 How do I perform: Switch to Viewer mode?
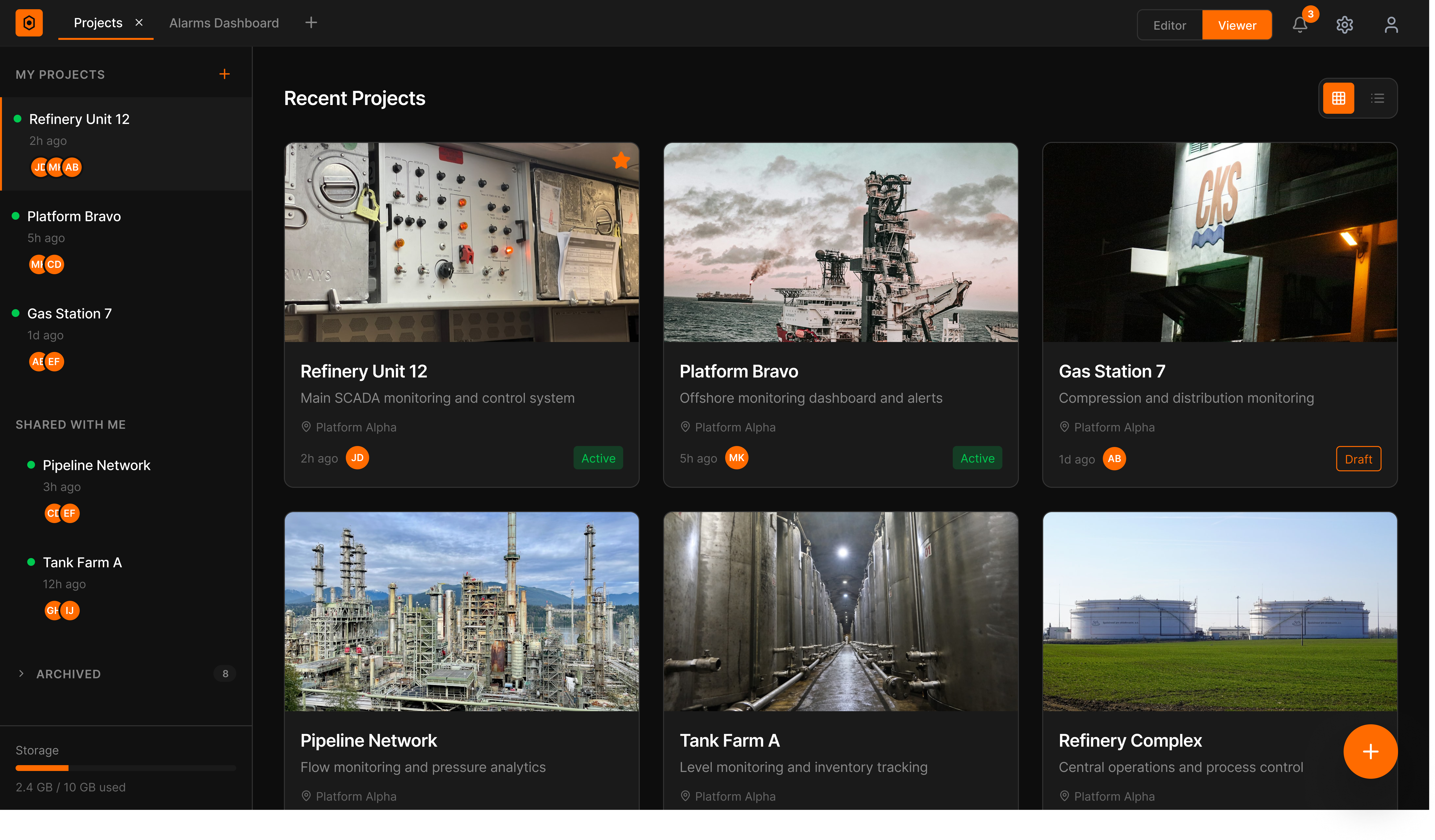1237,25
